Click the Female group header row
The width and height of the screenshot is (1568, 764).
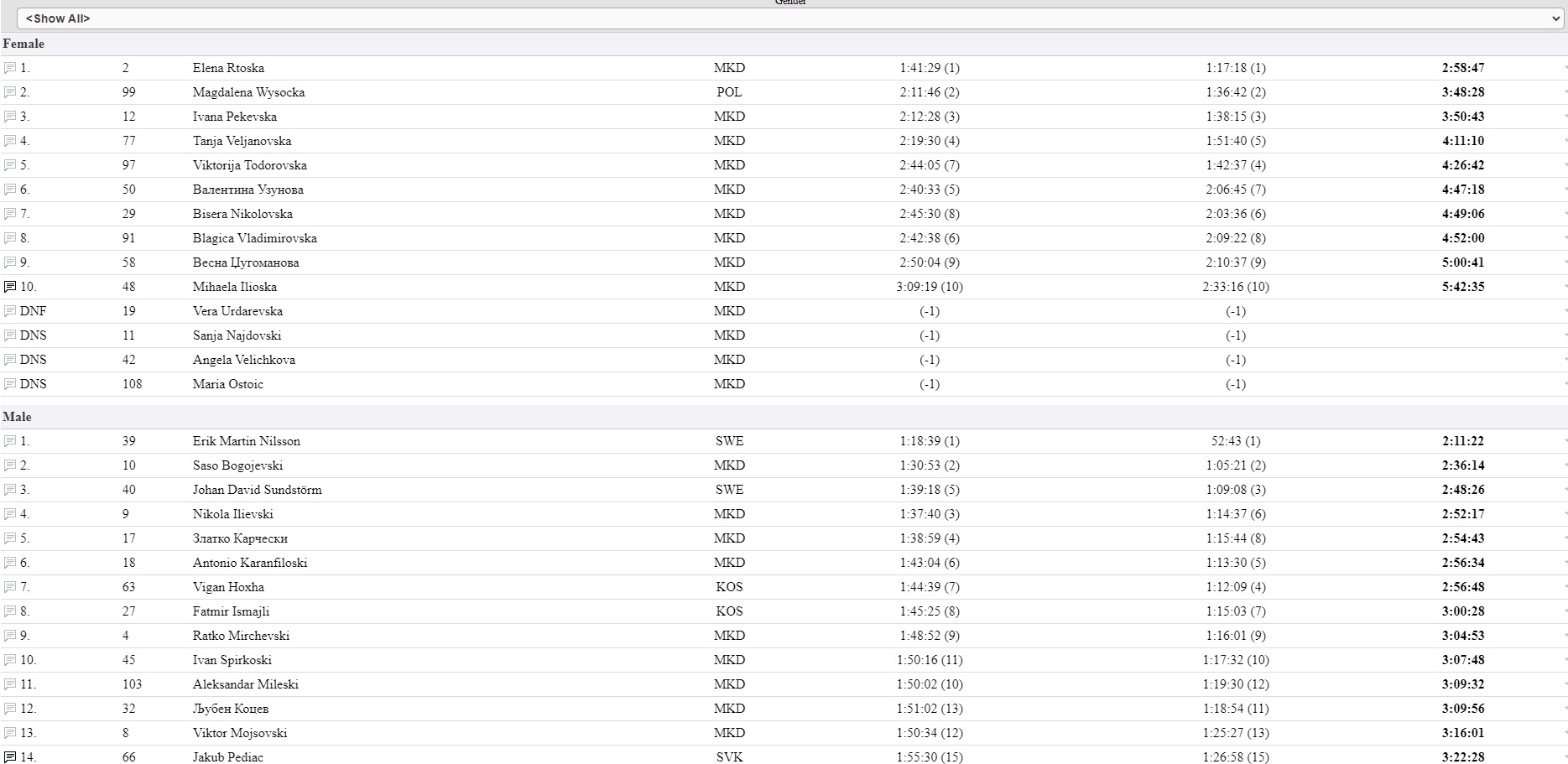pos(23,44)
